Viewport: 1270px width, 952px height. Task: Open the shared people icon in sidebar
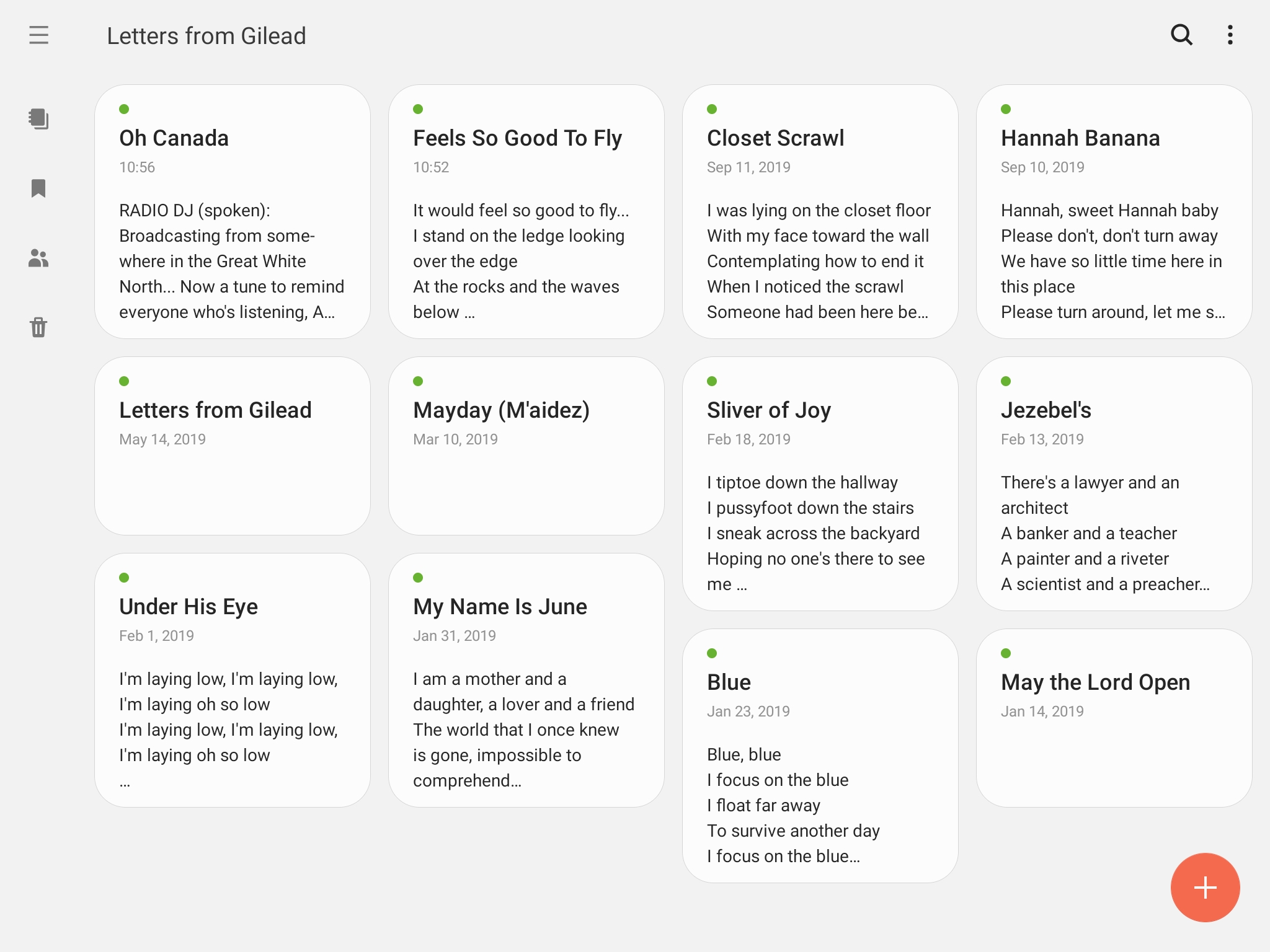point(38,258)
